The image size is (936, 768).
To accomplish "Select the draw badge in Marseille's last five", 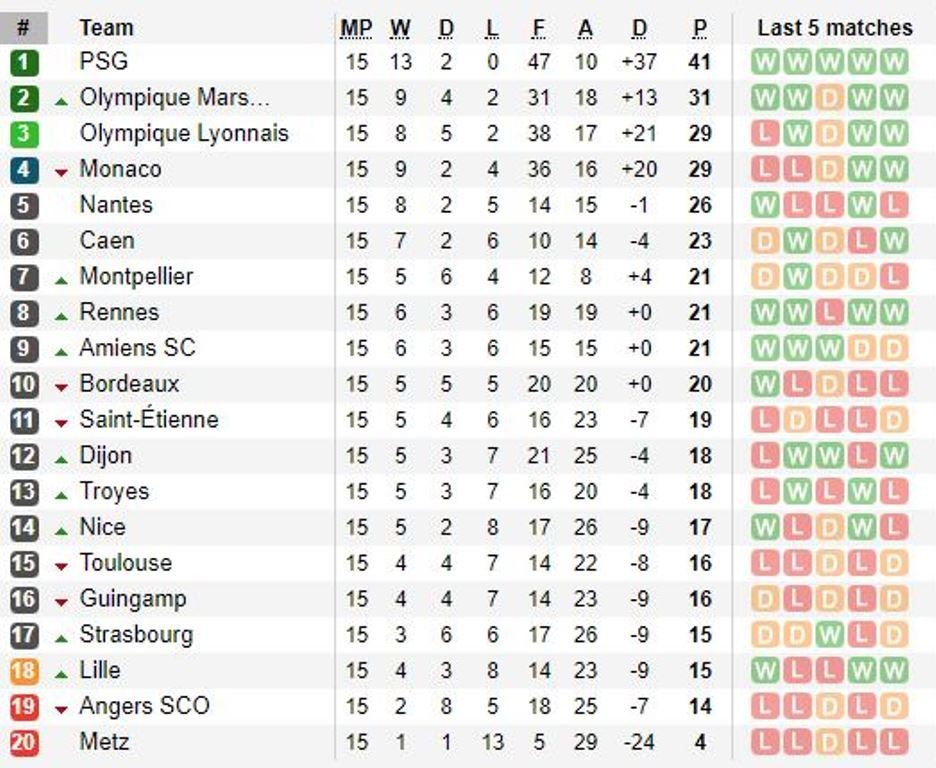I will [829, 98].
